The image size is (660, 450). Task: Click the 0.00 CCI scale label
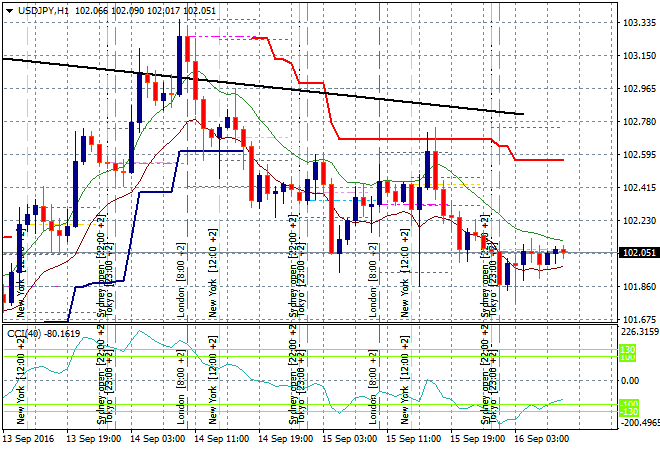(x=630, y=381)
